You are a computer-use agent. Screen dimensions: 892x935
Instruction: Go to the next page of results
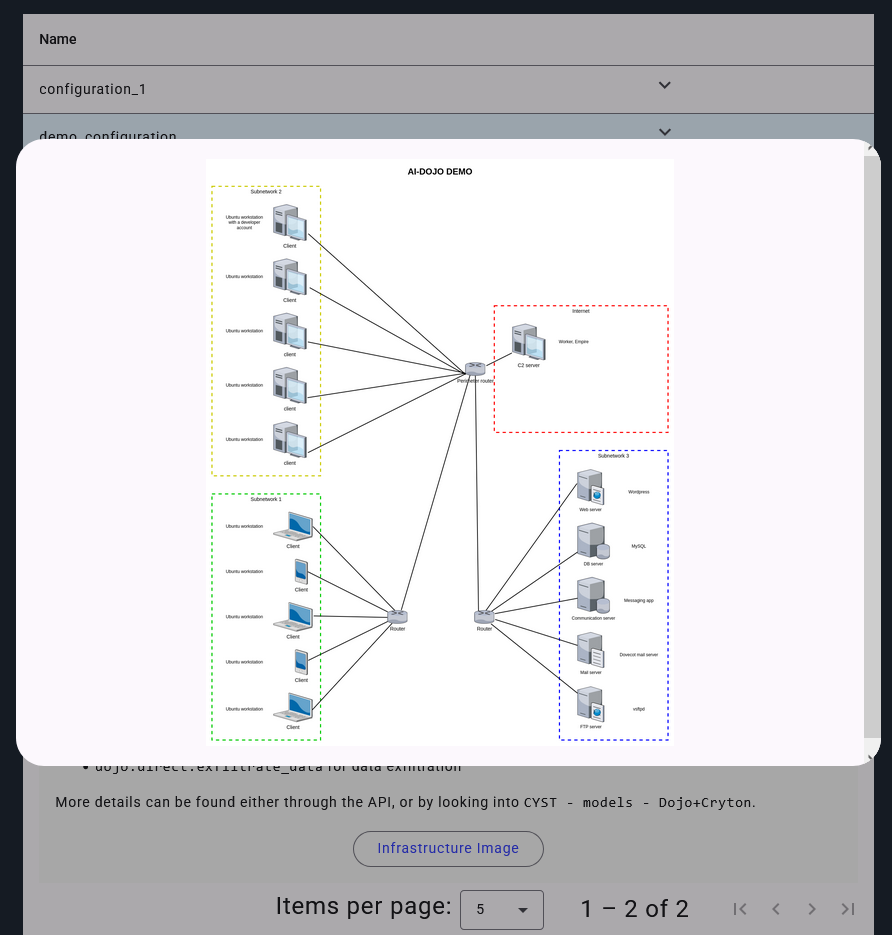[812, 909]
